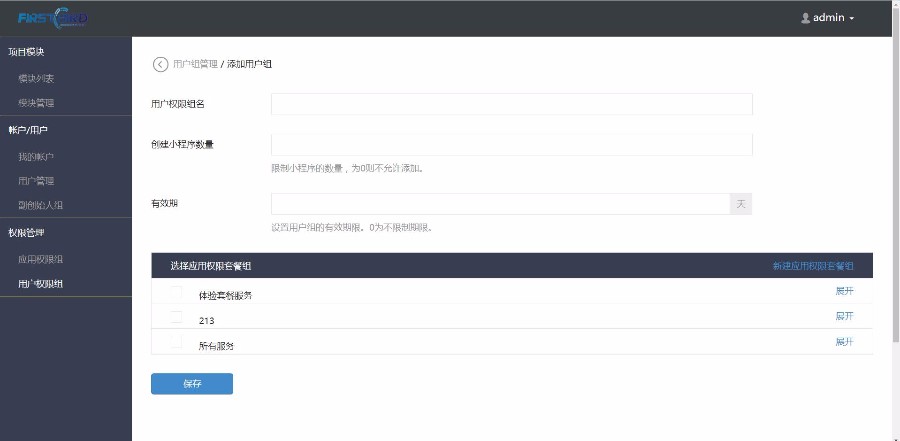Open the admin account dropdown
The image size is (900, 441).
[x=828, y=18]
